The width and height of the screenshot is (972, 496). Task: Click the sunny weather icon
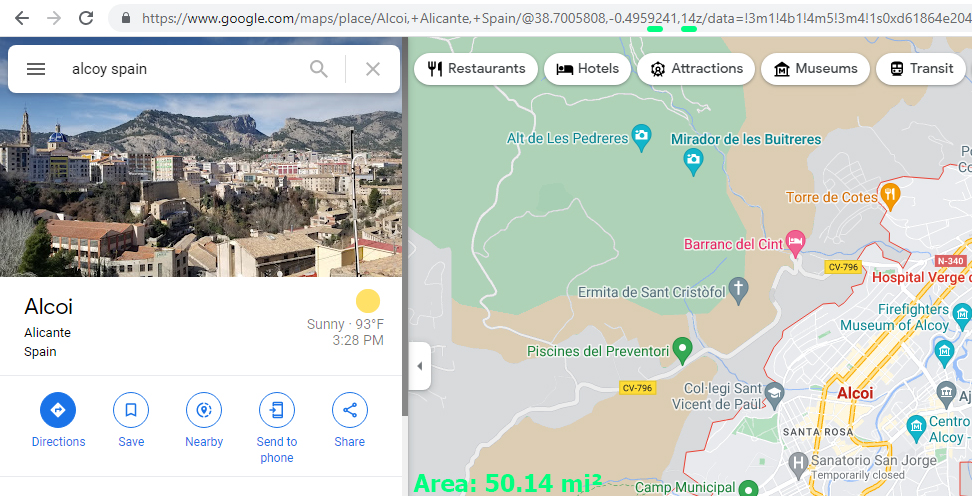(368, 301)
